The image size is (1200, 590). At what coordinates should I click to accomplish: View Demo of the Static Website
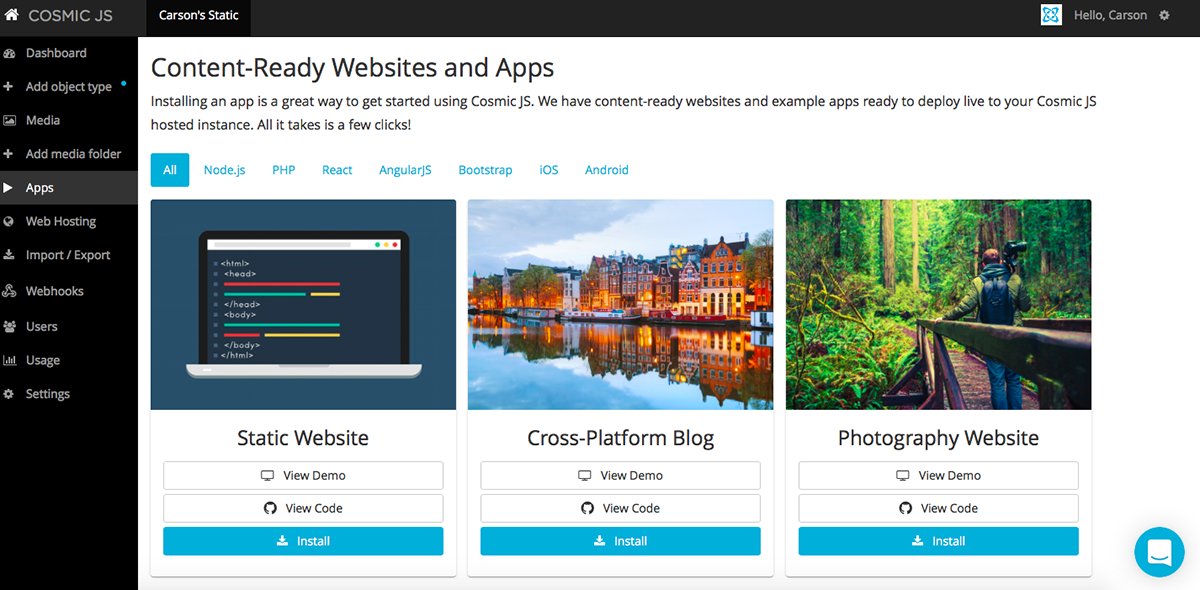(302, 475)
